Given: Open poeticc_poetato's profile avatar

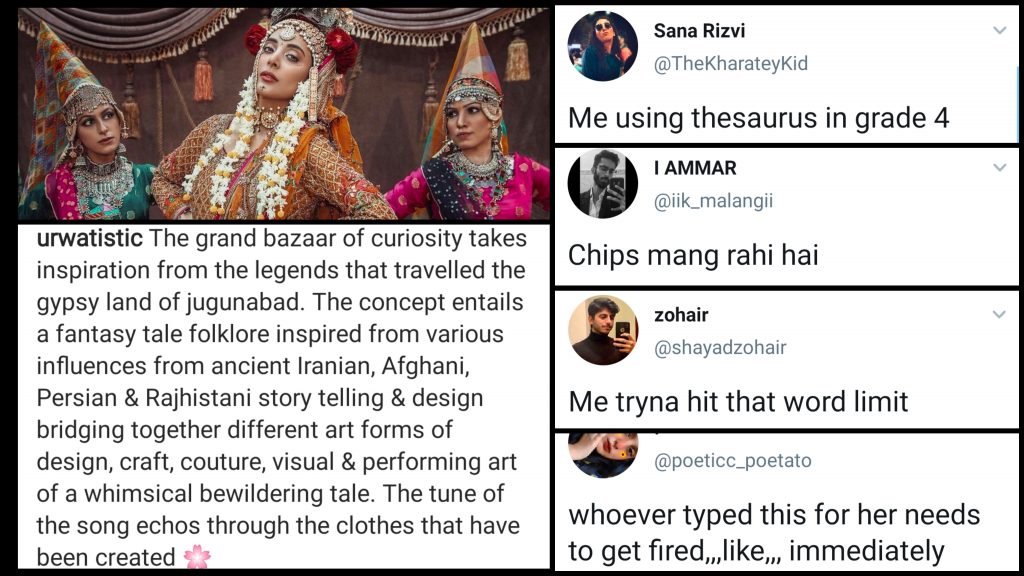Looking at the screenshot, I should (603, 455).
